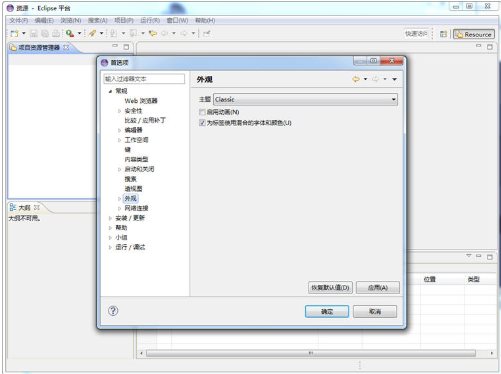Select 比较 / 应用补丁 in preferences tree

tap(145, 120)
